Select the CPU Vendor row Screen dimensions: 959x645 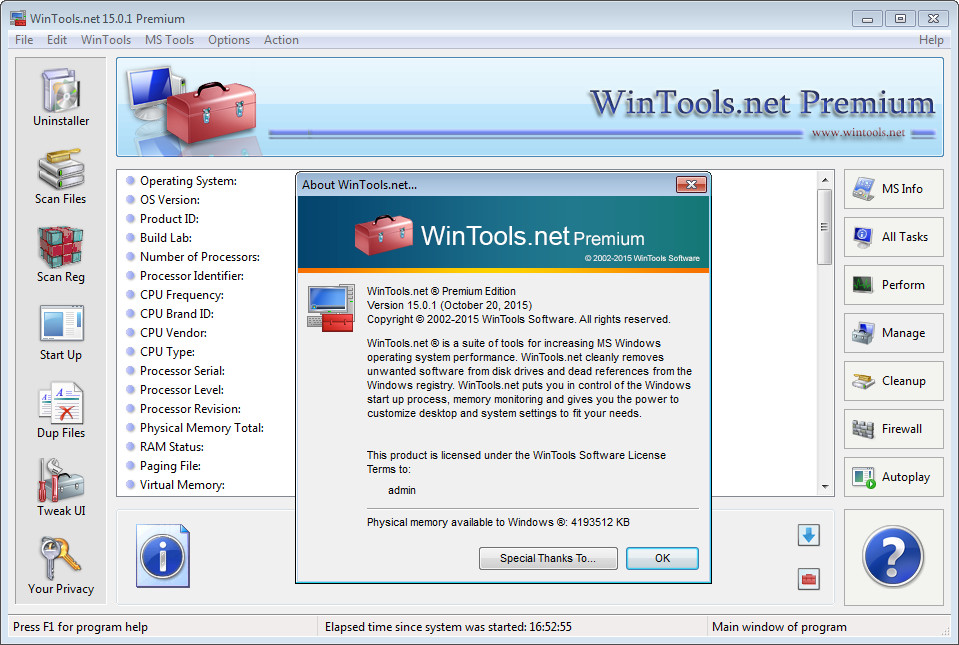[167, 333]
